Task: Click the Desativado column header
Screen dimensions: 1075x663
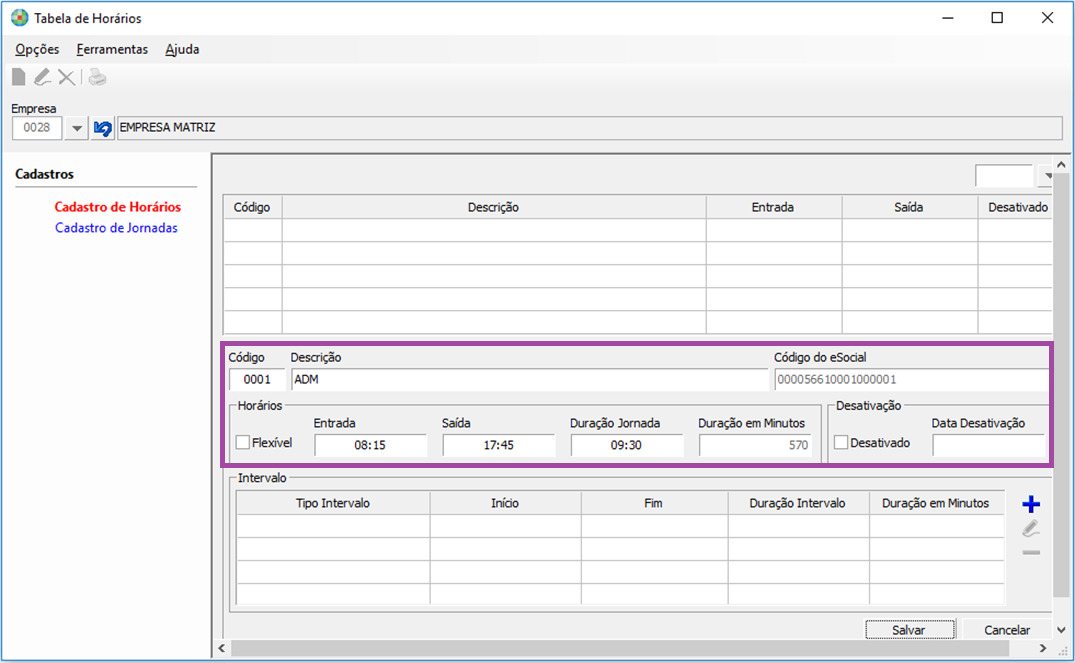Action: [1015, 207]
